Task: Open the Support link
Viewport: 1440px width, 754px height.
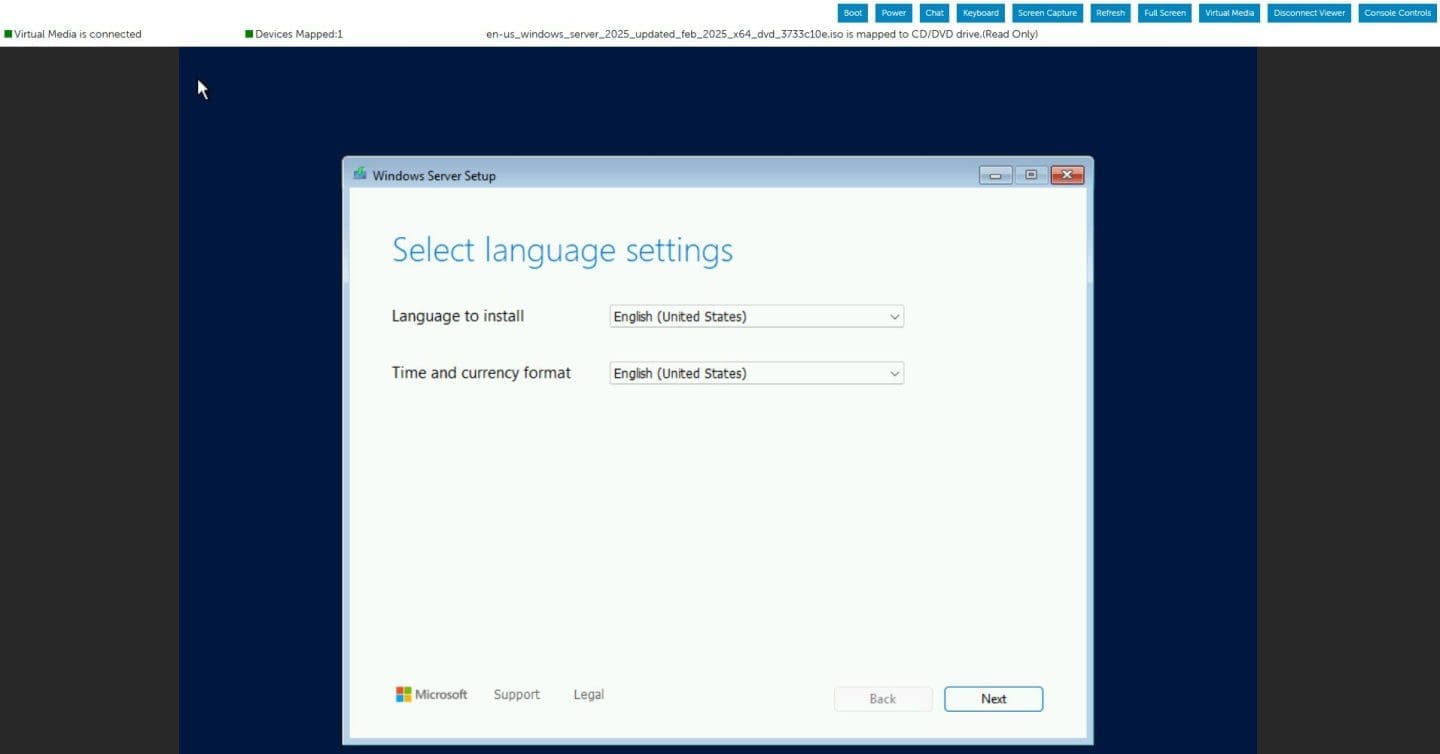Action: point(516,695)
